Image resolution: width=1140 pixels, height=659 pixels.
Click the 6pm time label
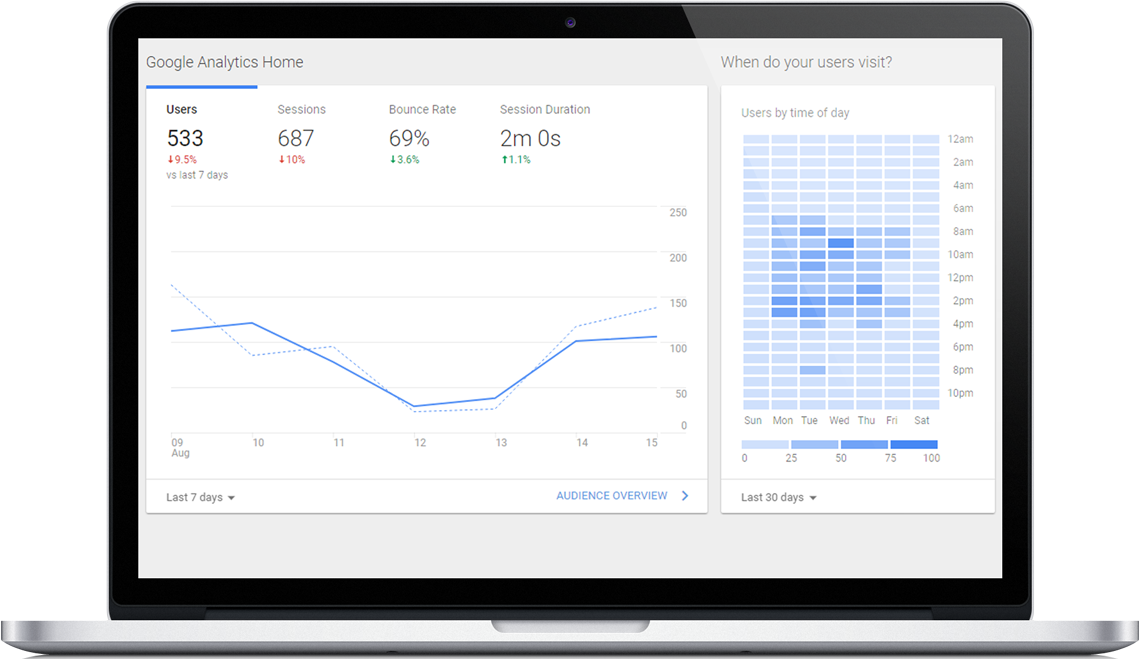click(x=963, y=347)
